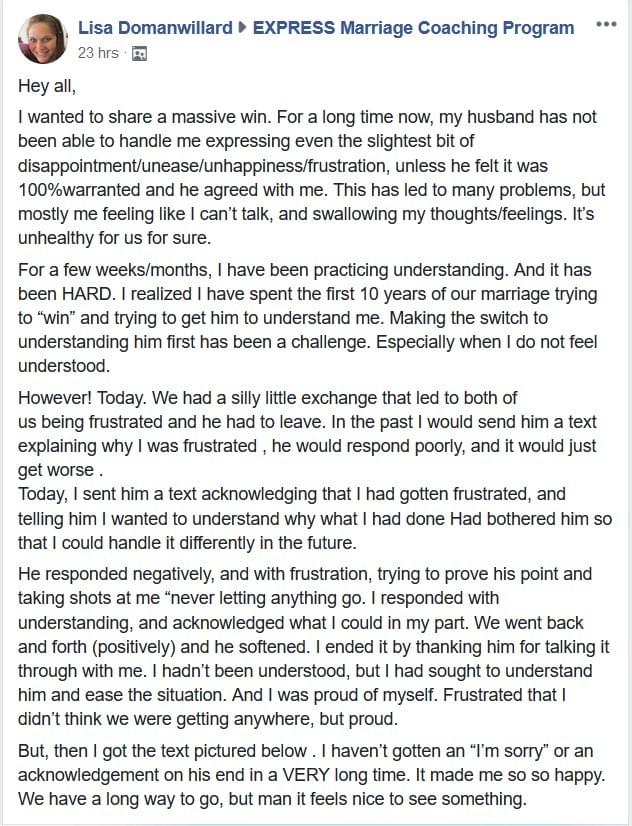Select the paragraph about a massive win
Screen dimensions: 632x826
click(312, 178)
